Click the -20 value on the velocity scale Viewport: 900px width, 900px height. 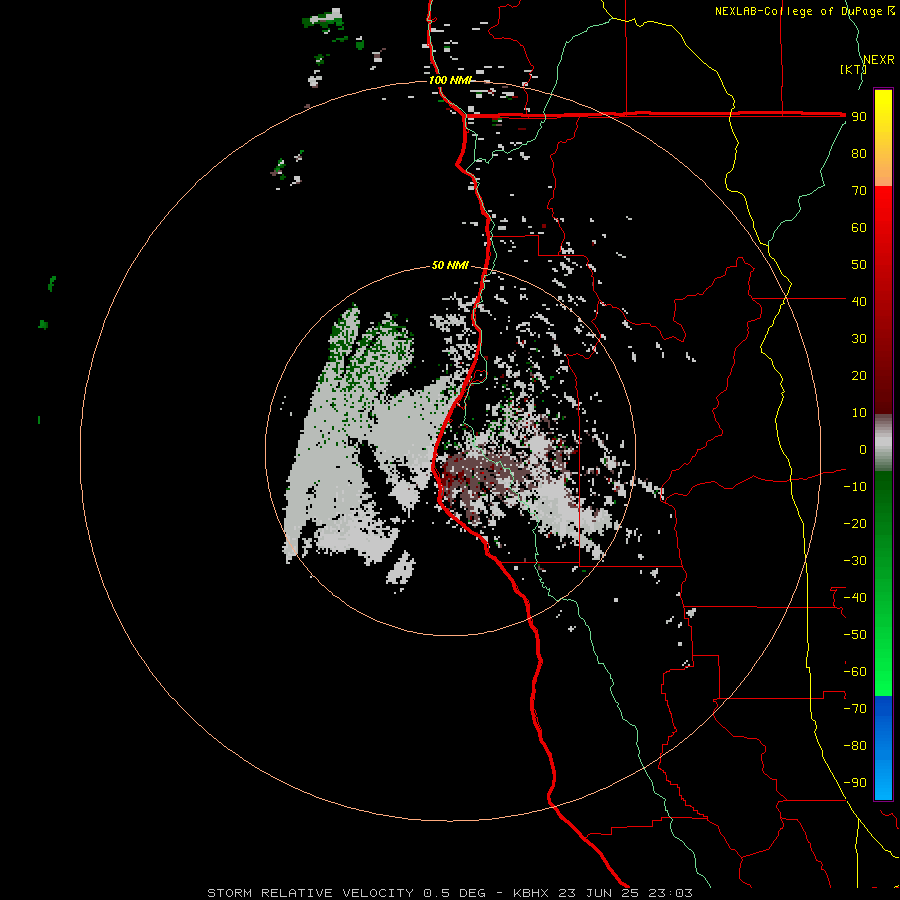(x=855, y=524)
